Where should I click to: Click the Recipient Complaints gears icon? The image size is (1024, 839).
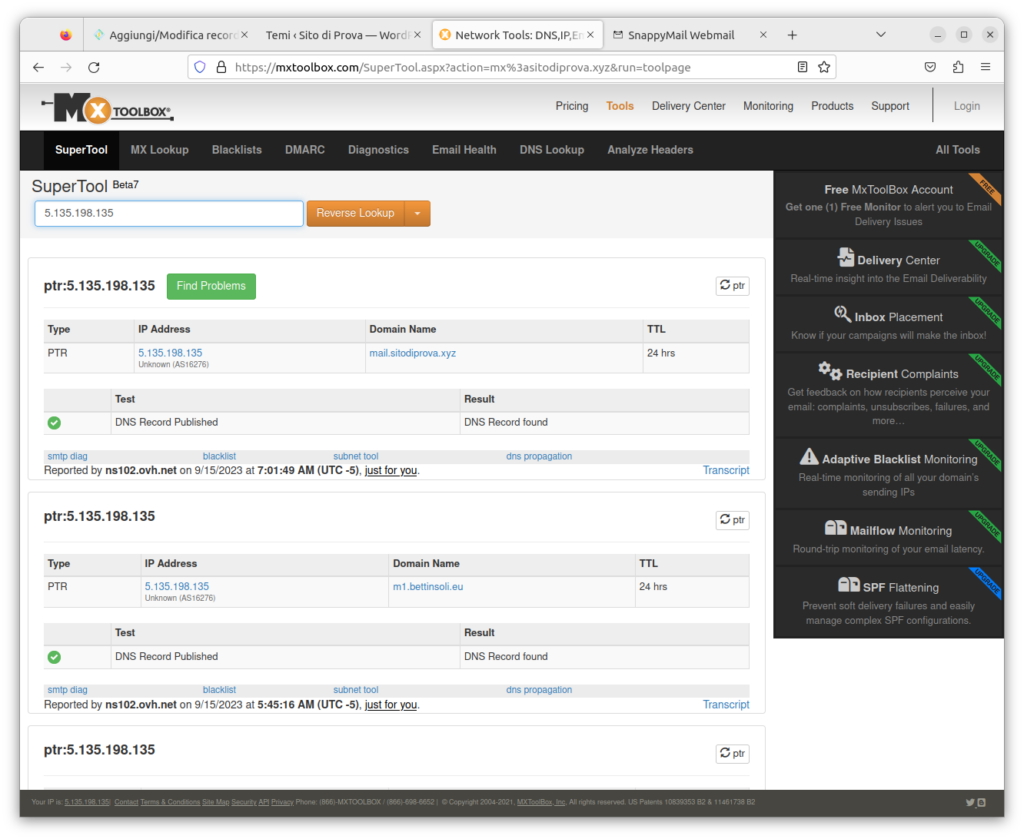[830, 371]
